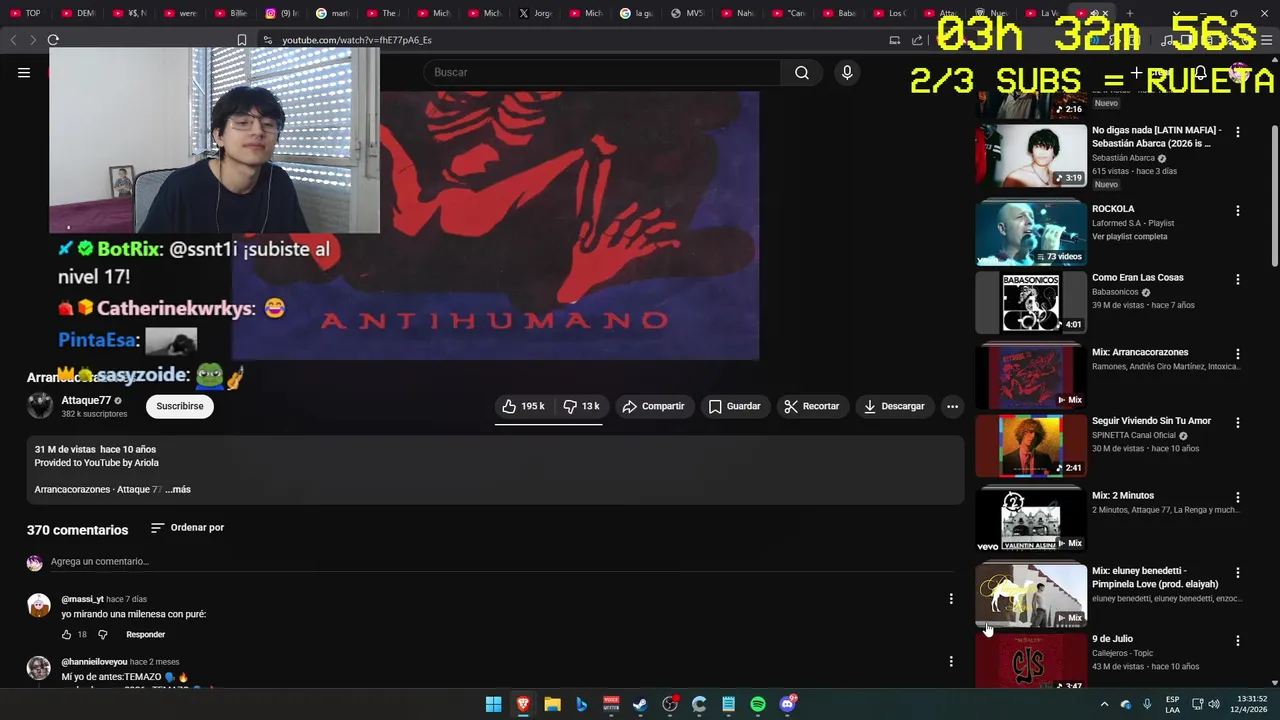
Task: Open options for Mix: Arrancacorazones
Action: tap(1238, 354)
